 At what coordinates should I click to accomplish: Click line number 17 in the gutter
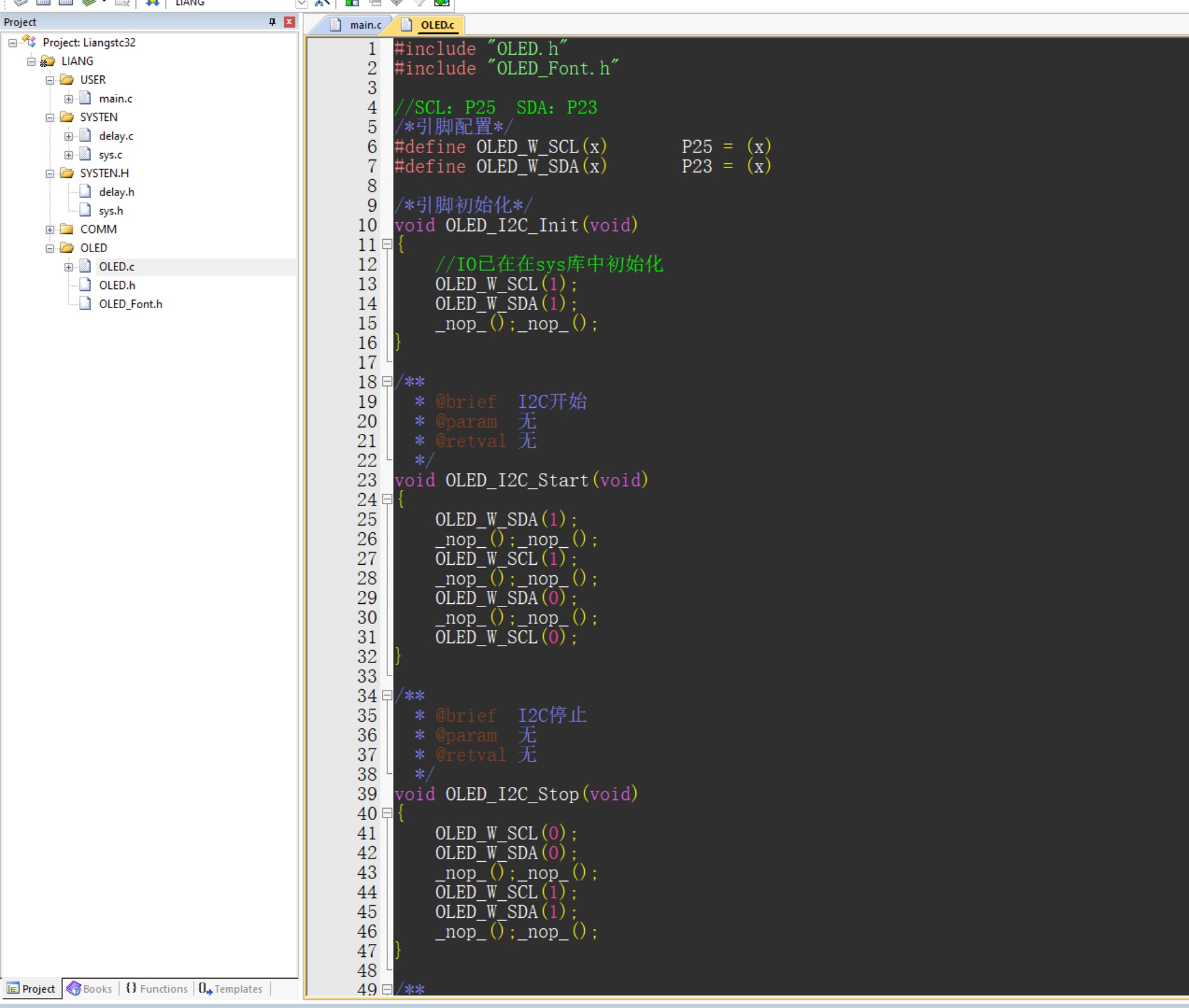pyautogui.click(x=367, y=362)
